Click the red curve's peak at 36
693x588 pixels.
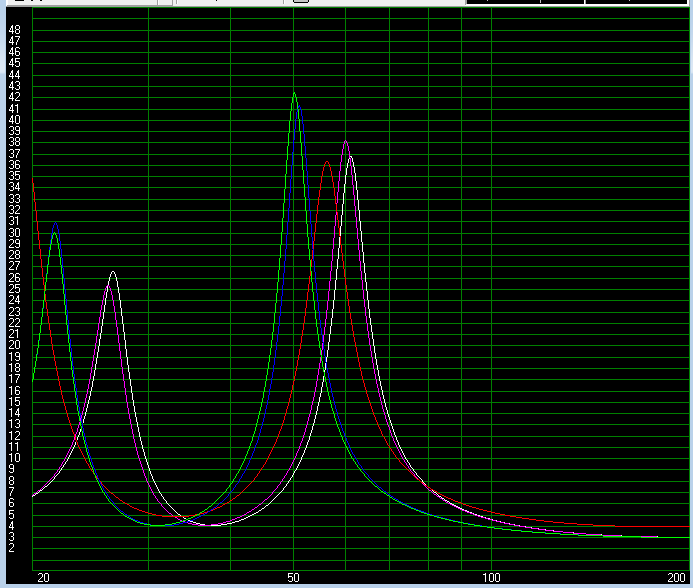[327, 162]
